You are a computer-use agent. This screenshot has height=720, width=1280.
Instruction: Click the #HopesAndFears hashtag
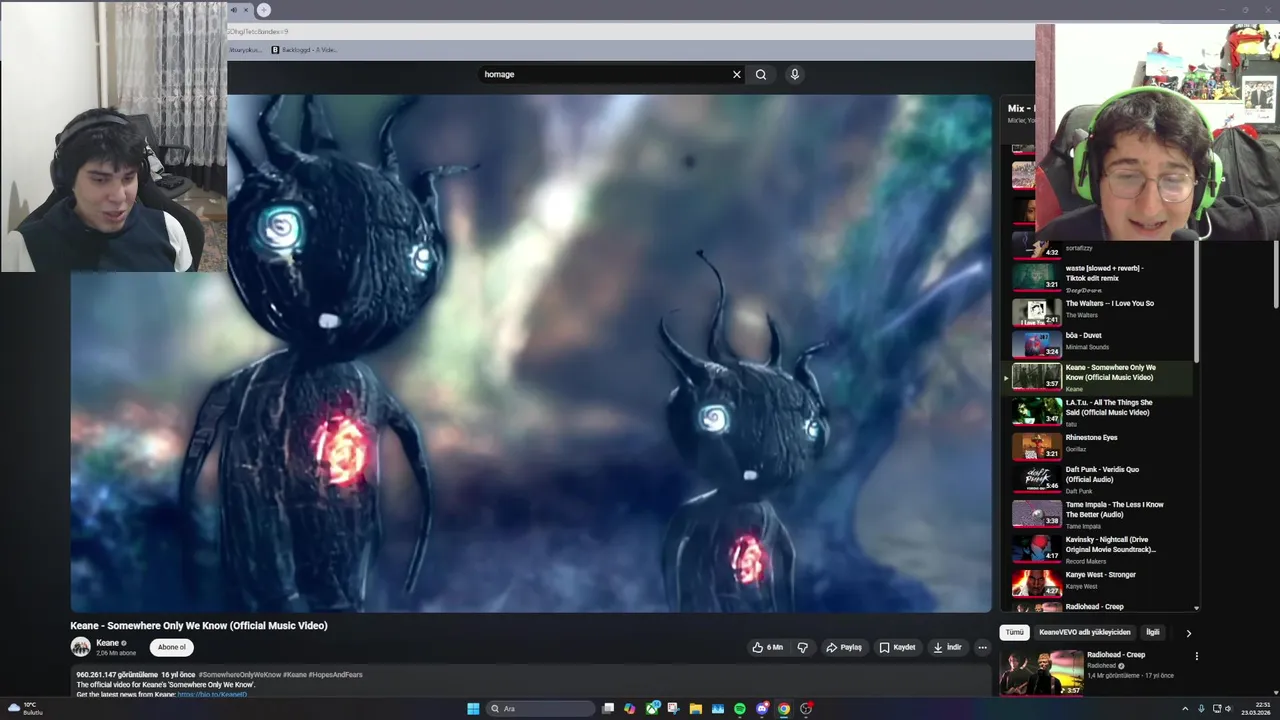(335, 675)
